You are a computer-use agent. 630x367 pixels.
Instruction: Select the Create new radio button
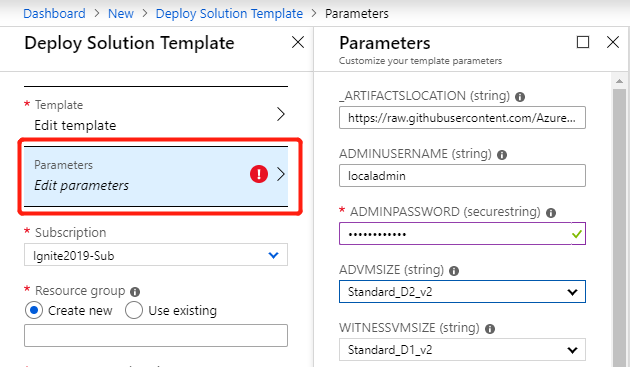[34, 310]
